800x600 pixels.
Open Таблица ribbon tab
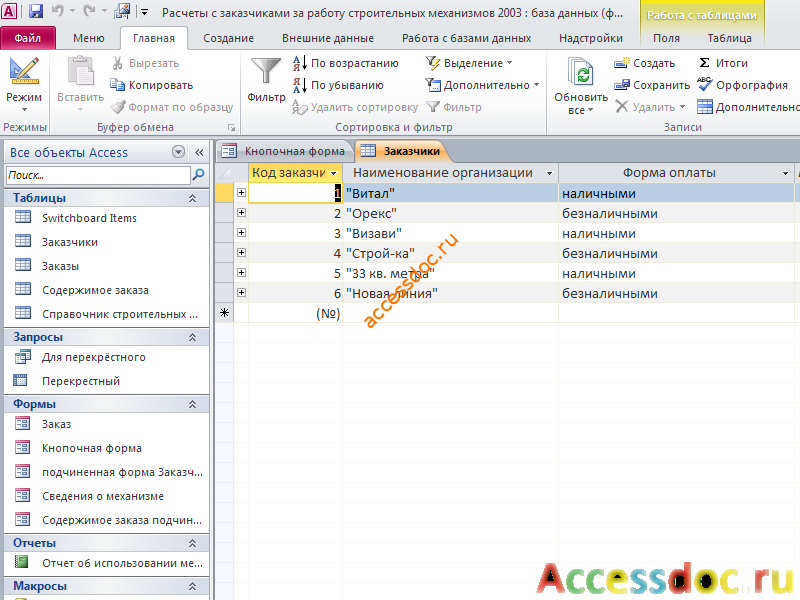[x=729, y=38]
